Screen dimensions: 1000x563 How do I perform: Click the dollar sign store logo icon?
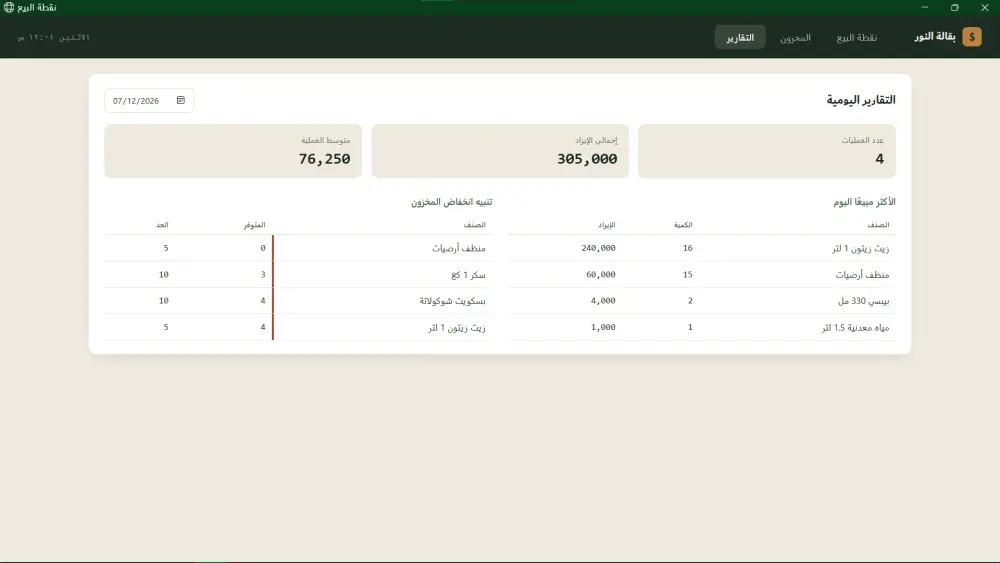point(972,37)
